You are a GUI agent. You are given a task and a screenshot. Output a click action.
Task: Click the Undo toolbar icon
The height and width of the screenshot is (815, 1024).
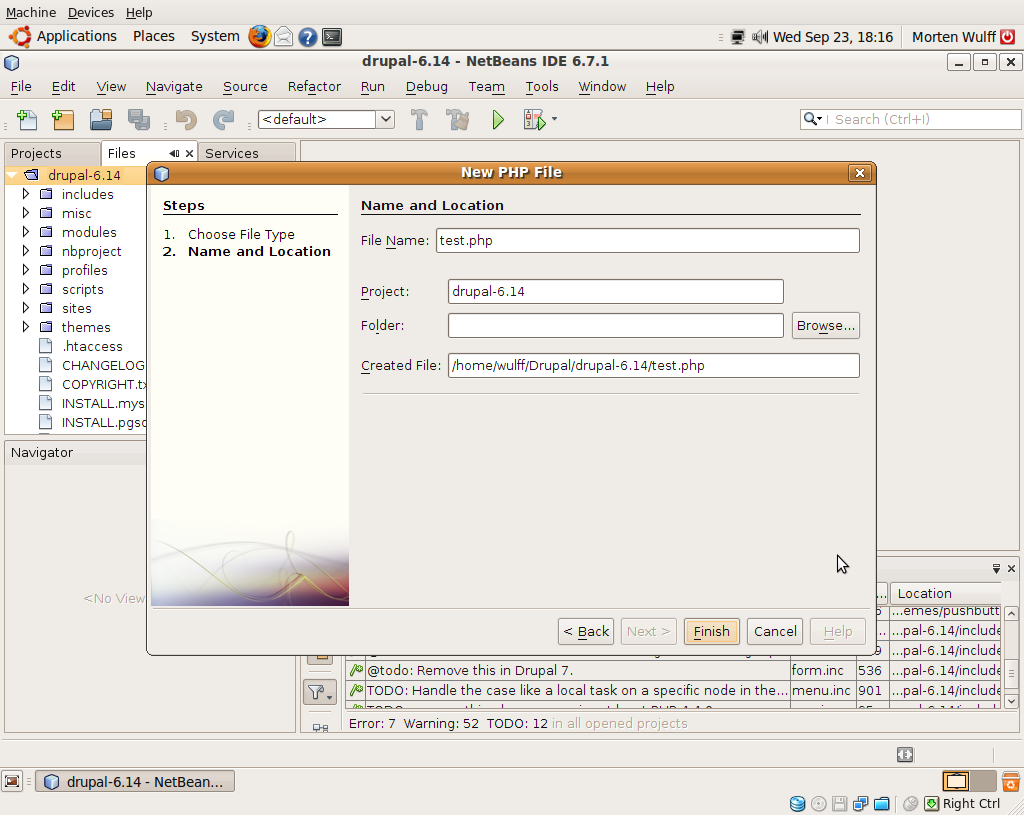click(x=186, y=120)
